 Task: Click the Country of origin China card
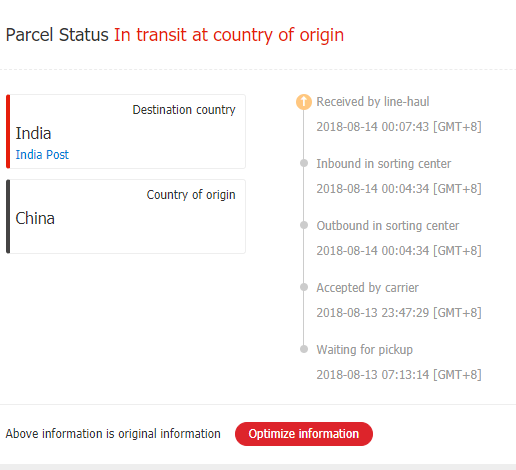(126, 216)
